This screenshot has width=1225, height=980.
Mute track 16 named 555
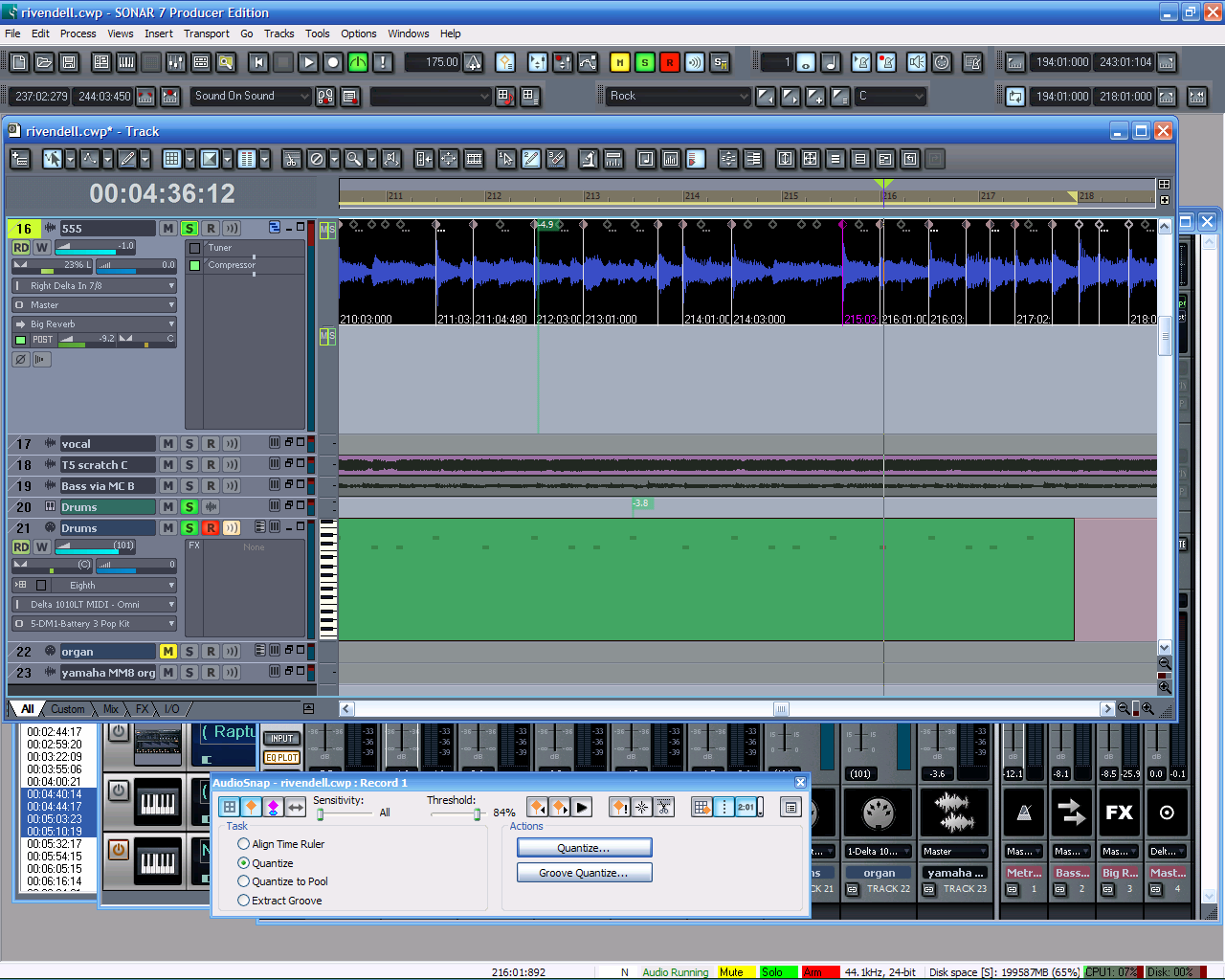168,229
